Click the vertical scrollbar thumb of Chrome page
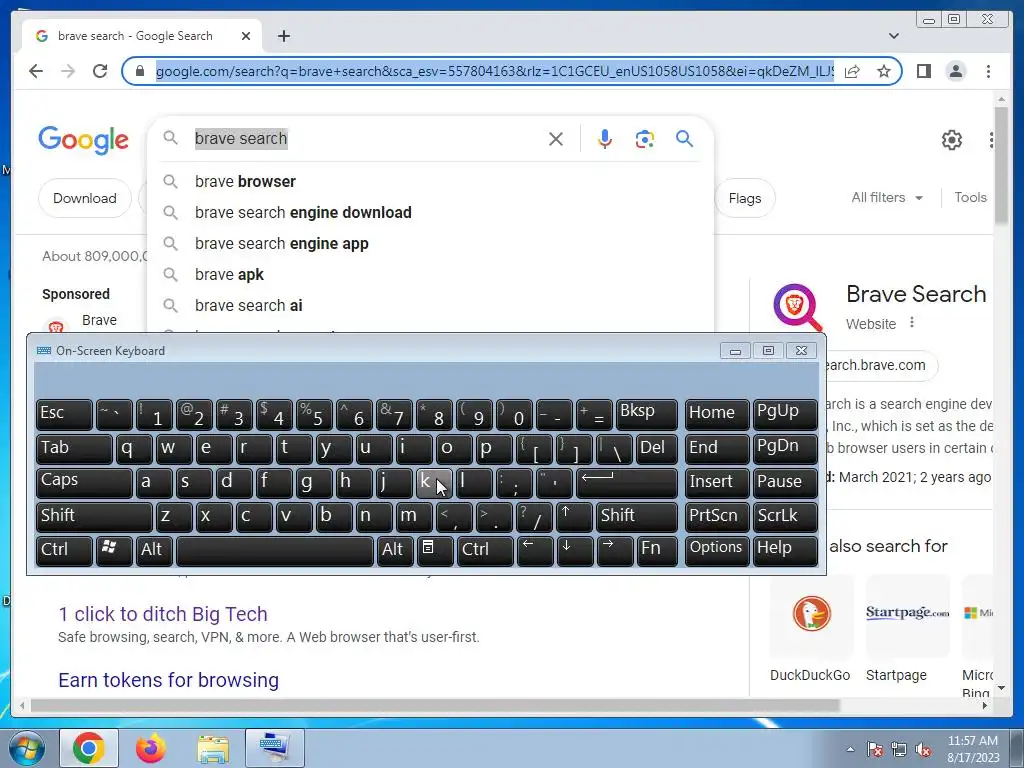 (x=1001, y=166)
